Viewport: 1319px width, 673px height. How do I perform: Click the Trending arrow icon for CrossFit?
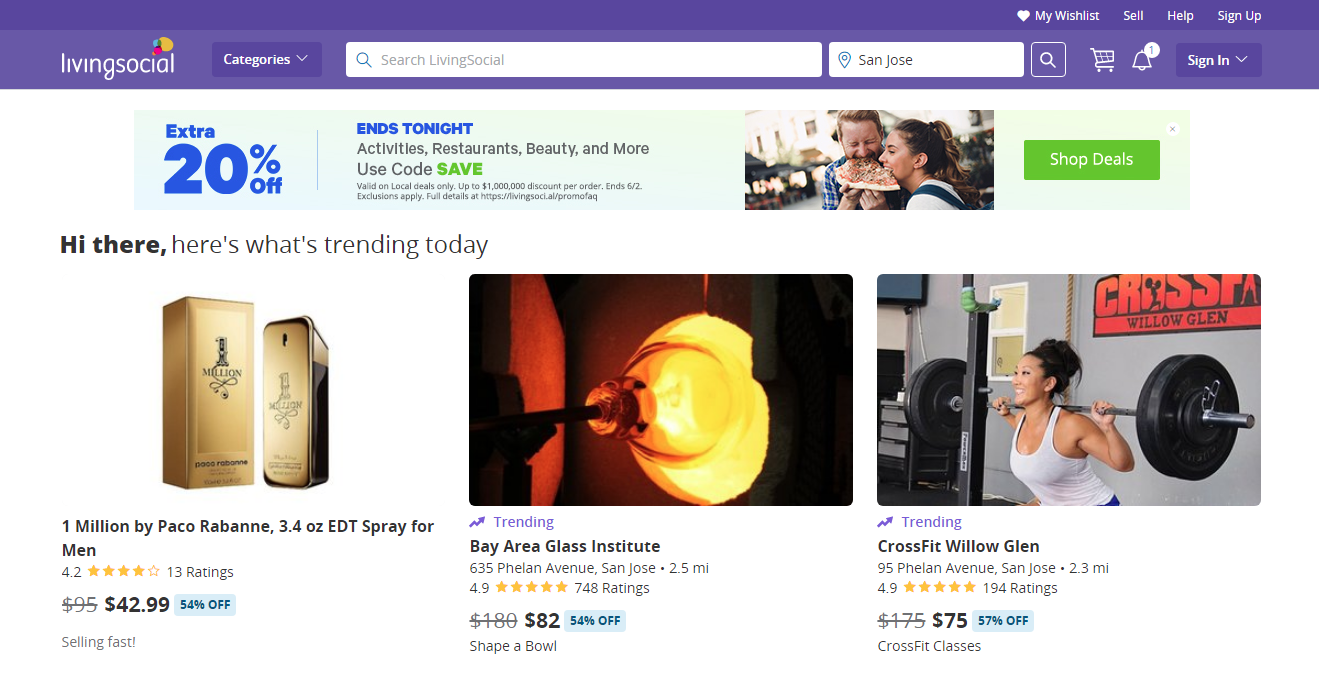(885, 522)
